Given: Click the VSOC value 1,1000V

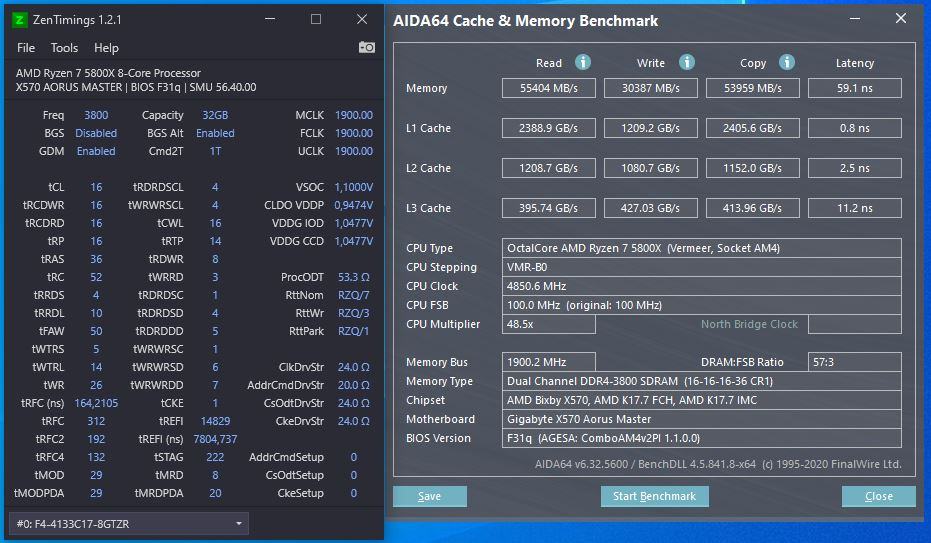Looking at the screenshot, I should (354, 187).
